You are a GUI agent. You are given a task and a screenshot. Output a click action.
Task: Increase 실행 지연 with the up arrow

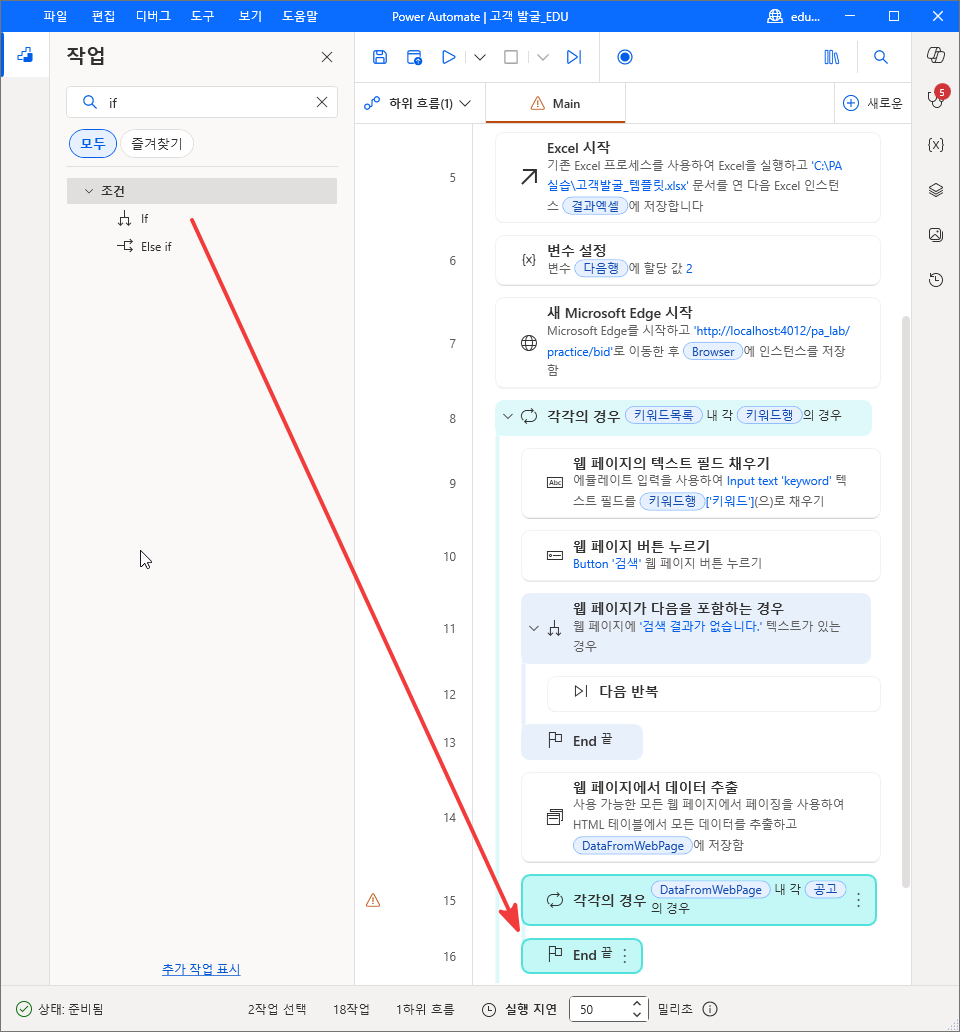pyautogui.click(x=636, y=1003)
